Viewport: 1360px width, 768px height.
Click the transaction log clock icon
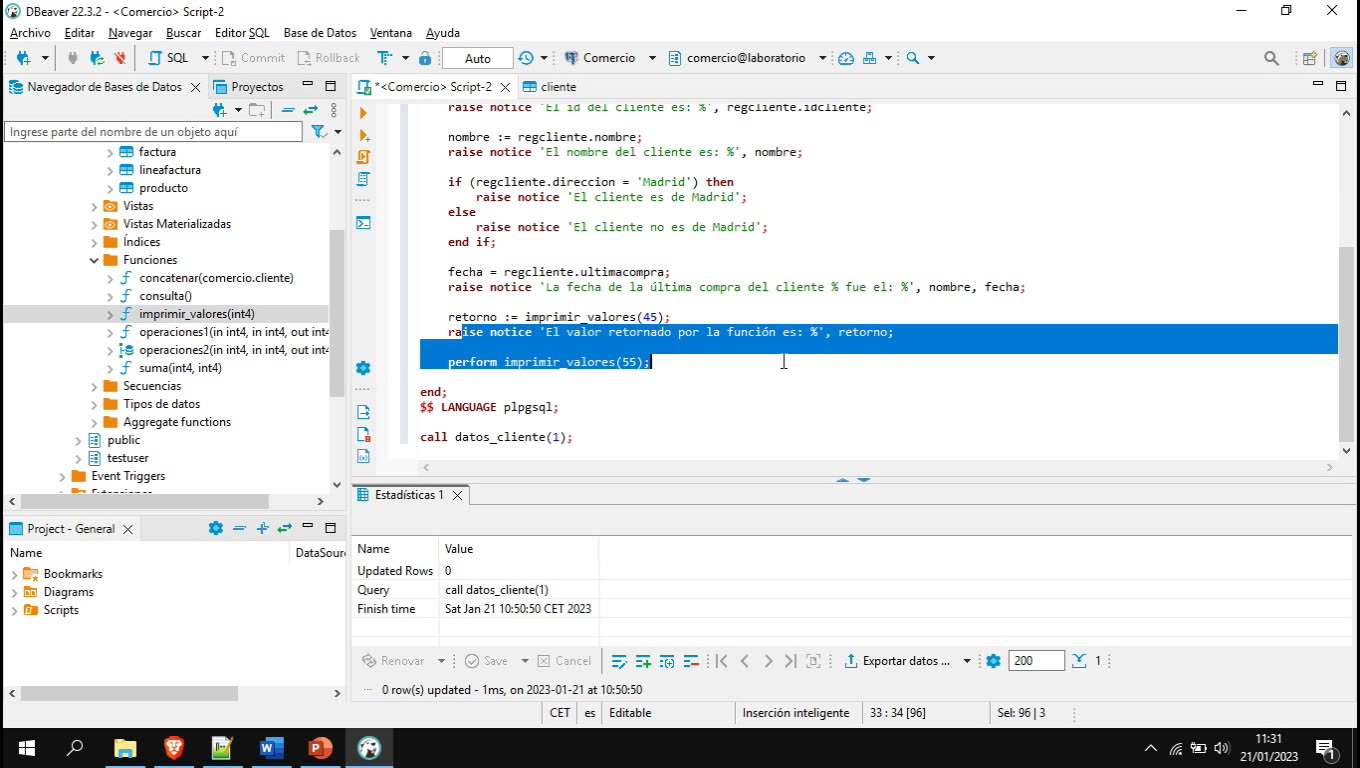click(x=525, y=58)
